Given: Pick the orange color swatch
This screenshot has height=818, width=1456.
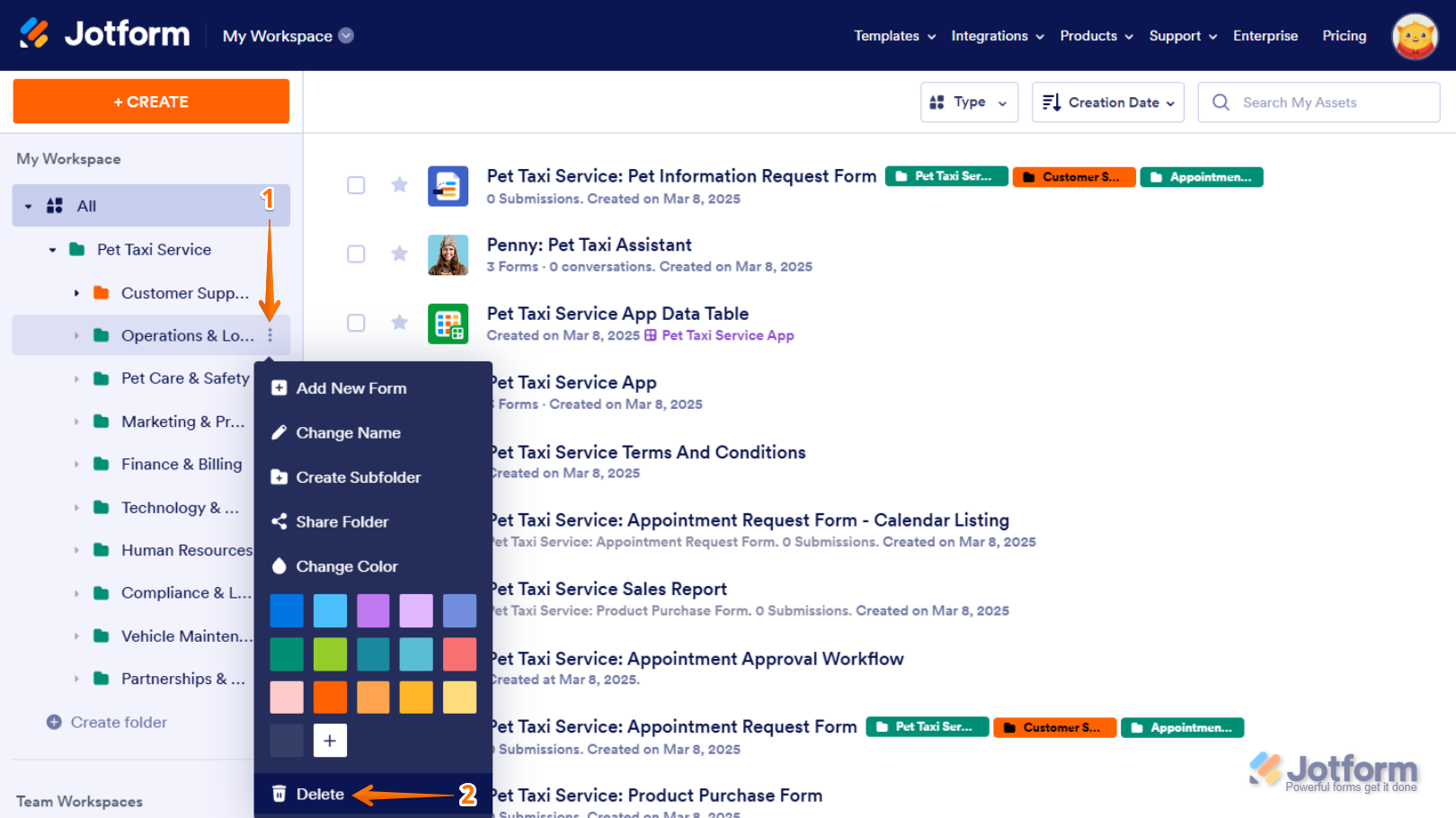Looking at the screenshot, I should (330, 698).
